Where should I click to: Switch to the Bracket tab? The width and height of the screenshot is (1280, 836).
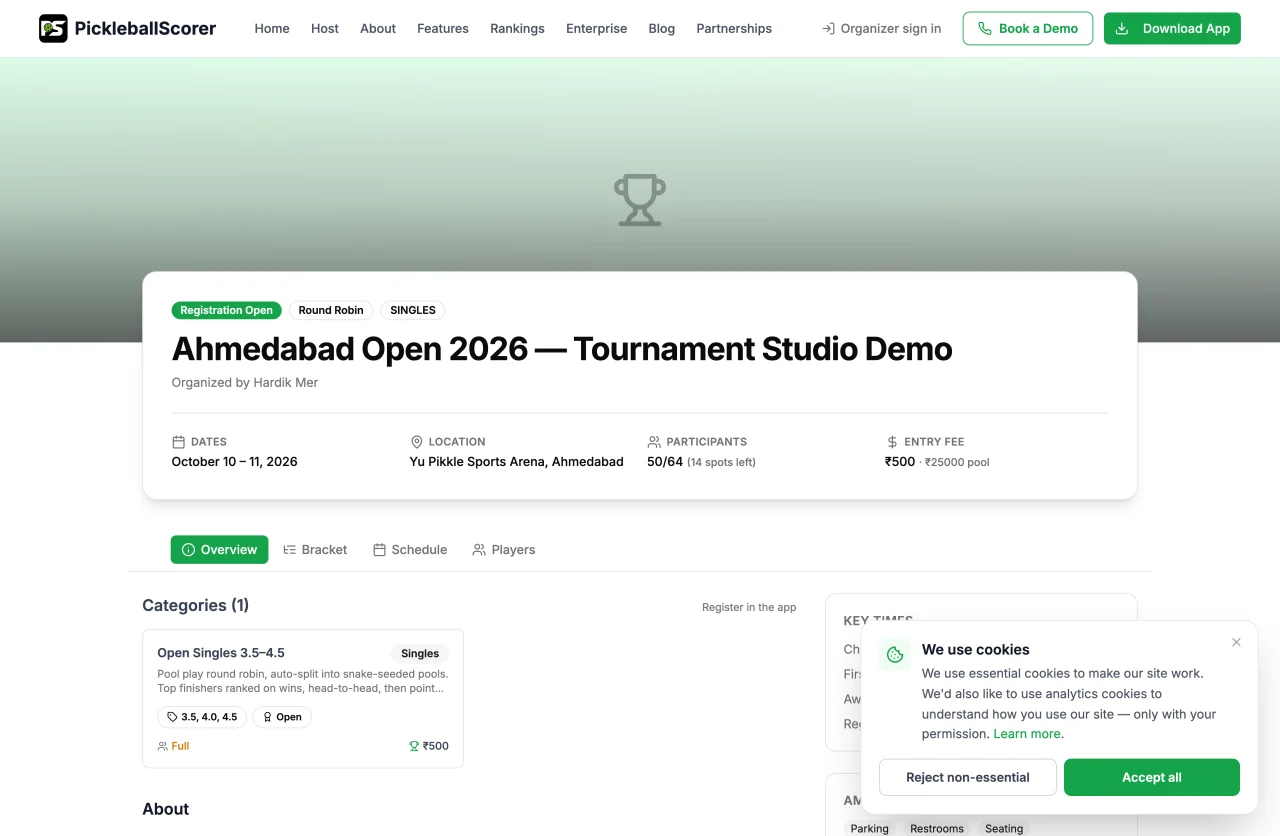pos(315,550)
